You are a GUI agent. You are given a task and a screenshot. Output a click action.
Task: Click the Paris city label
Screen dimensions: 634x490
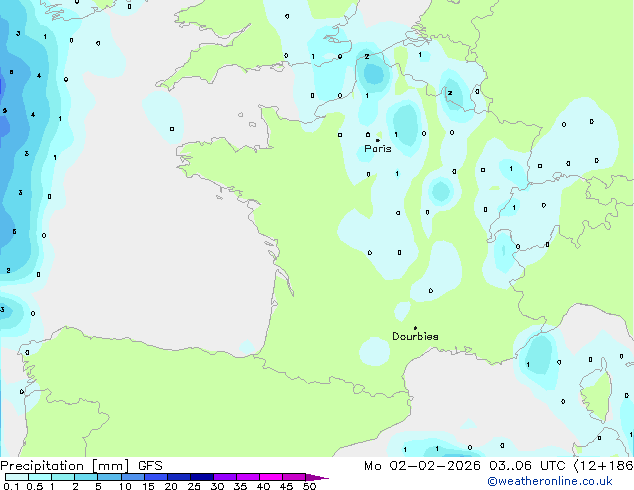(378, 149)
